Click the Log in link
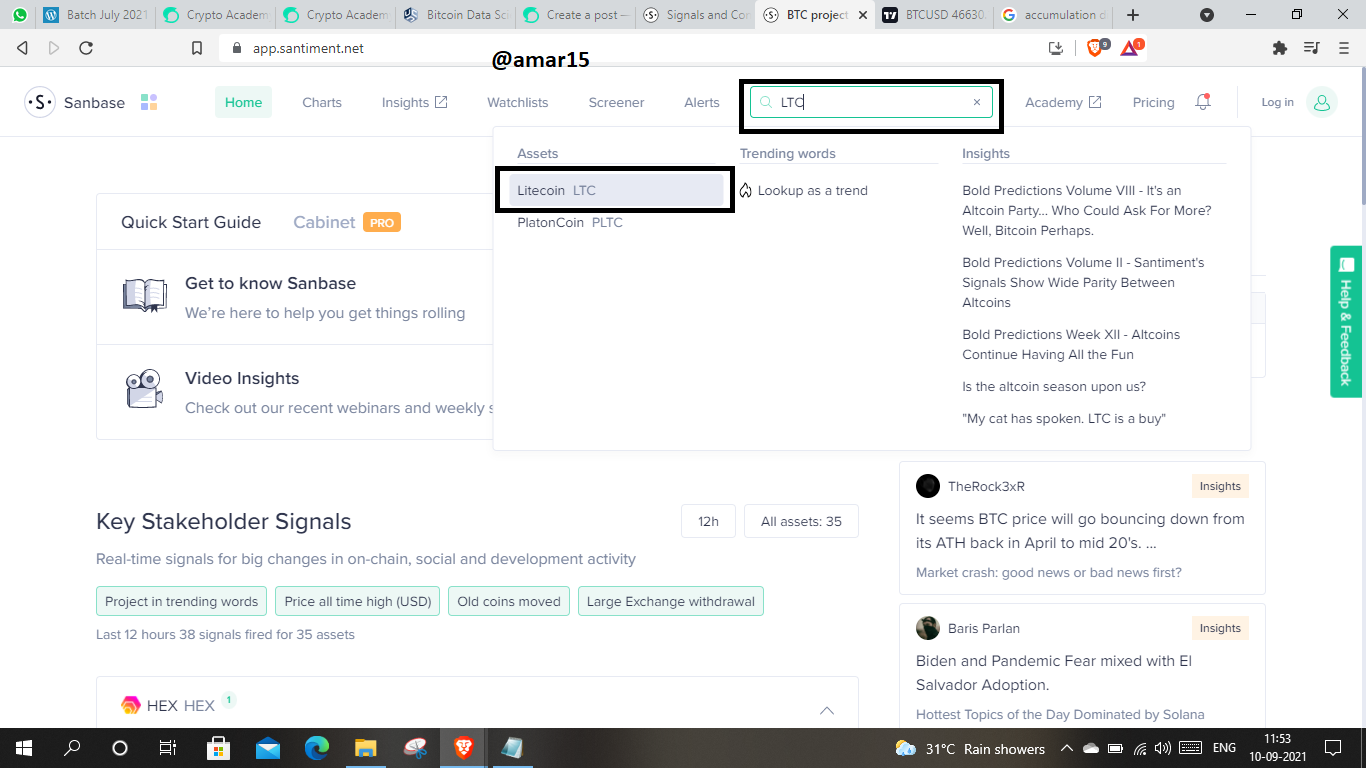The width and height of the screenshot is (1366, 768). click(x=1277, y=102)
